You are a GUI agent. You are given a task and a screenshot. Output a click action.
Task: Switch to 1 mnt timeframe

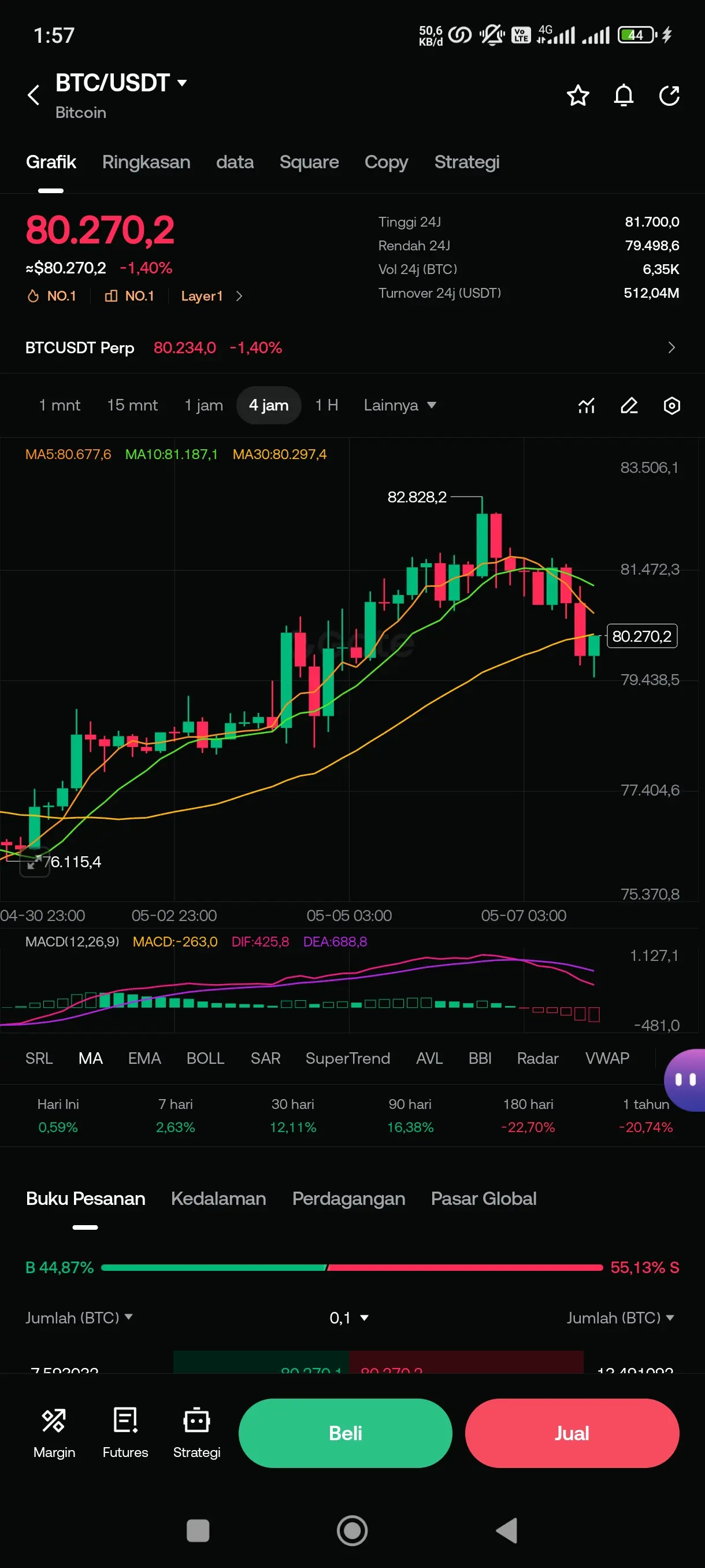(x=60, y=405)
